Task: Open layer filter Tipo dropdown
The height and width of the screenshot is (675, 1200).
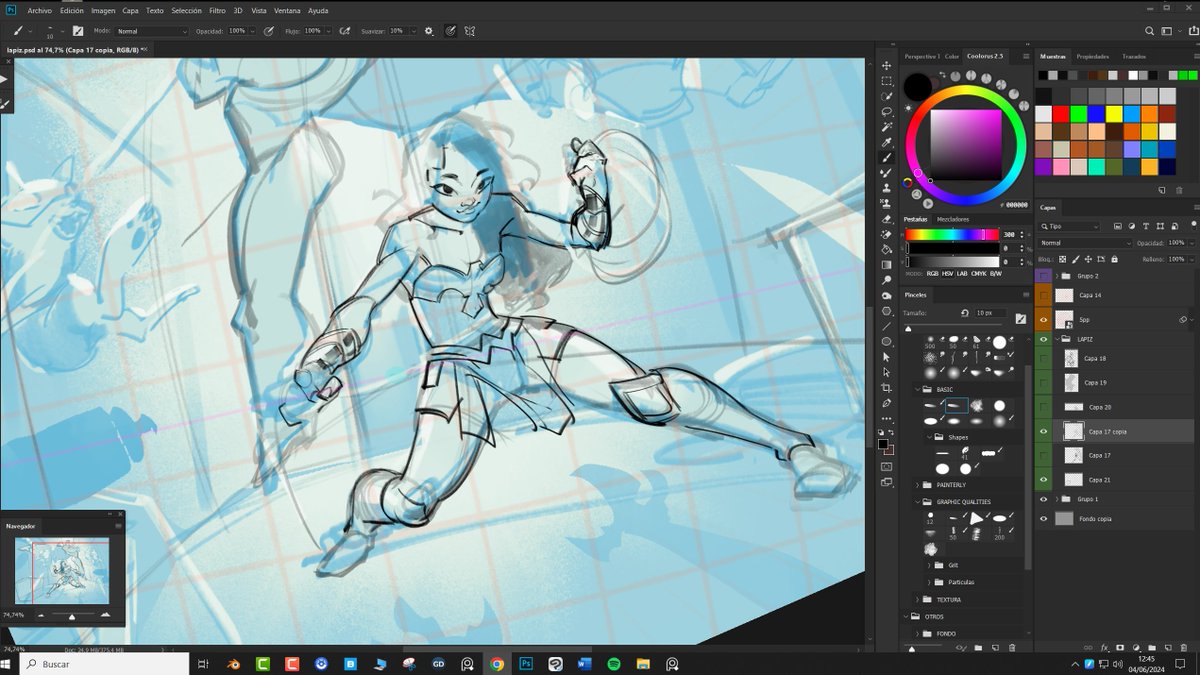Action: click(1069, 226)
